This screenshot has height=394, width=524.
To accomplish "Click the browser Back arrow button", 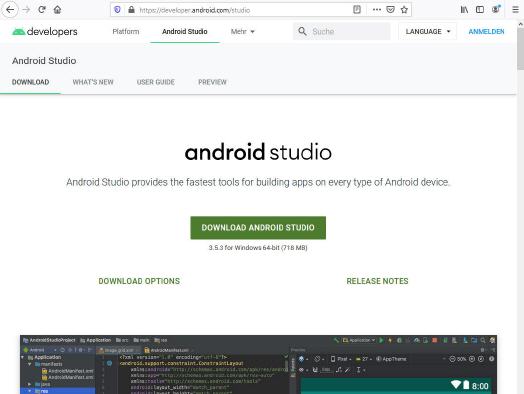I will 10,10.
